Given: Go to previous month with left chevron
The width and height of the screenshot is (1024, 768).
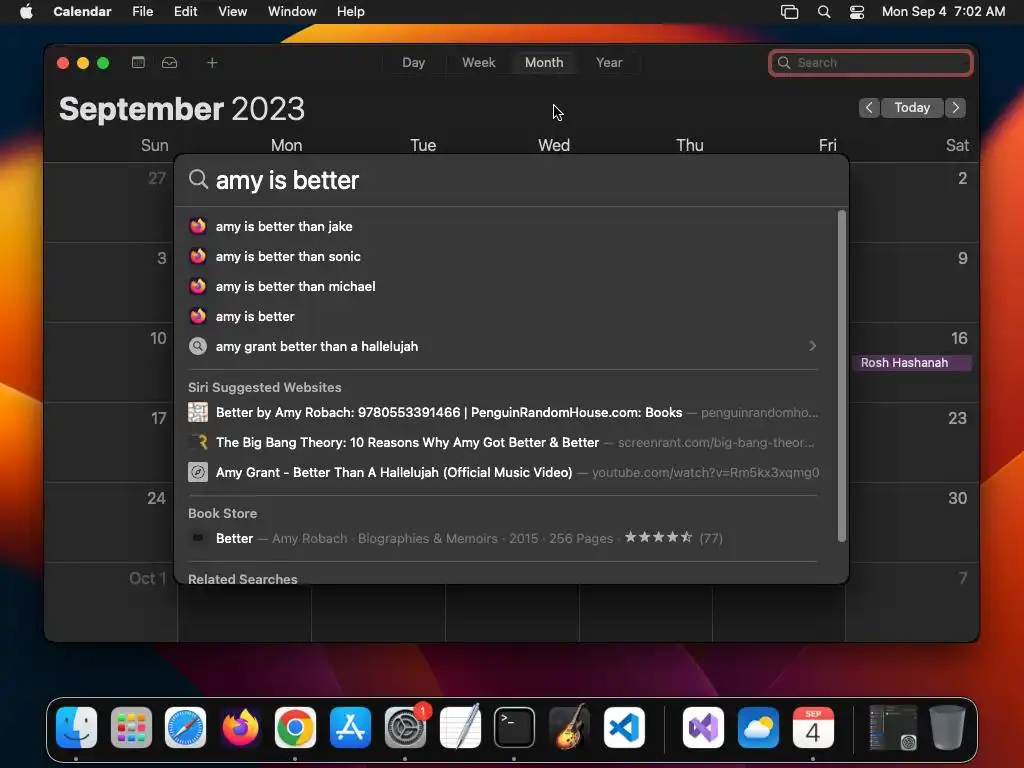Looking at the screenshot, I should pyautogui.click(x=869, y=108).
